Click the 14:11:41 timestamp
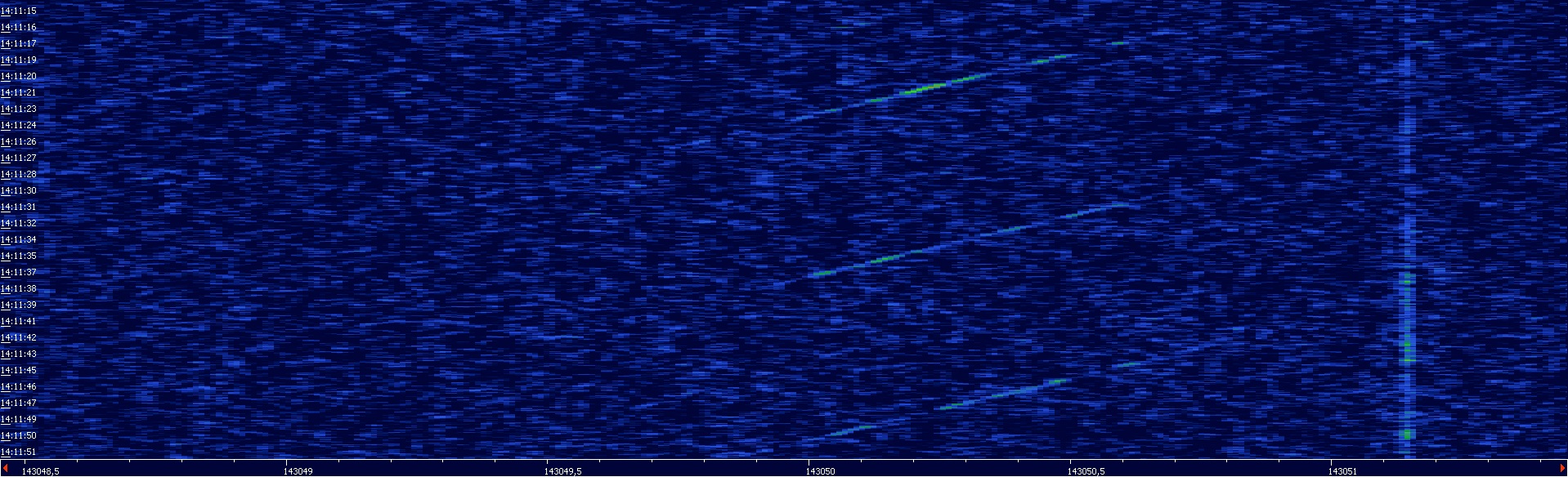Viewport: 1568px width, 477px height. tap(19, 321)
